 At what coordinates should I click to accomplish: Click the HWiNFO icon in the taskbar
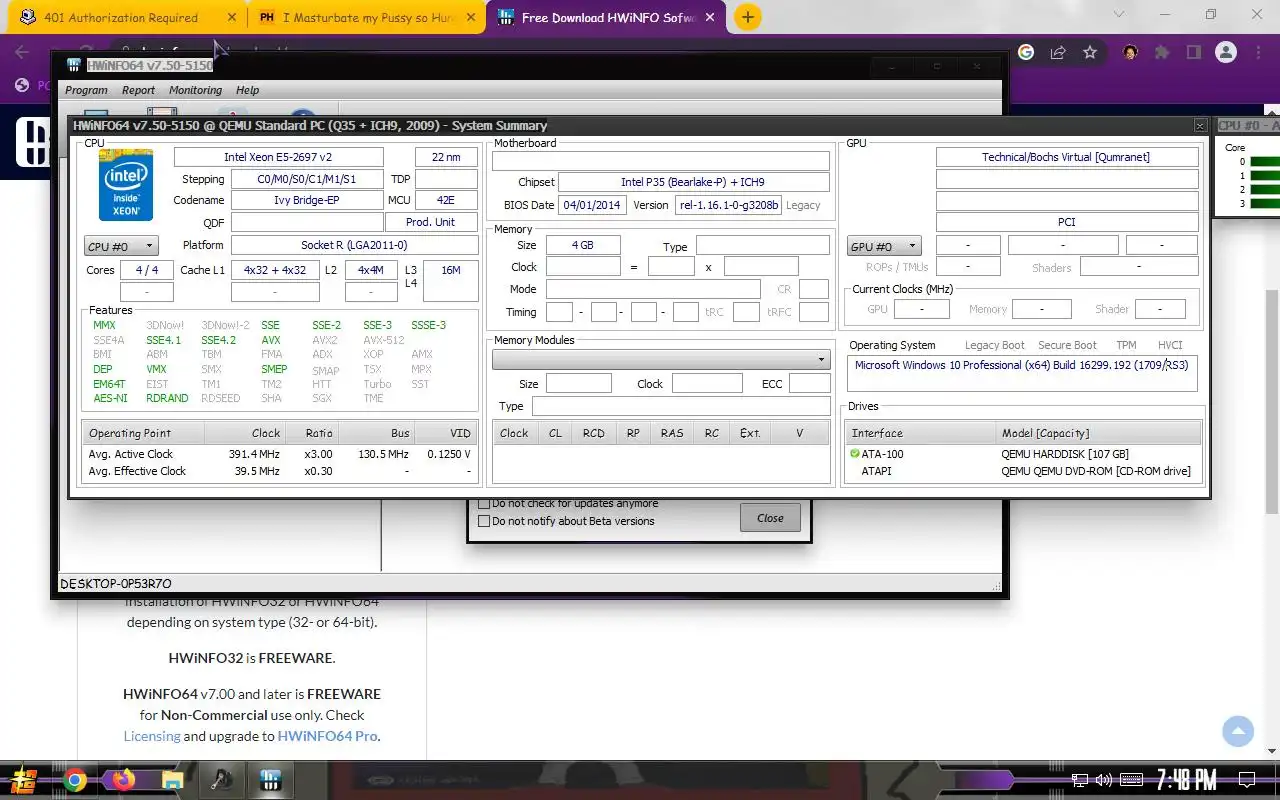point(270,780)
